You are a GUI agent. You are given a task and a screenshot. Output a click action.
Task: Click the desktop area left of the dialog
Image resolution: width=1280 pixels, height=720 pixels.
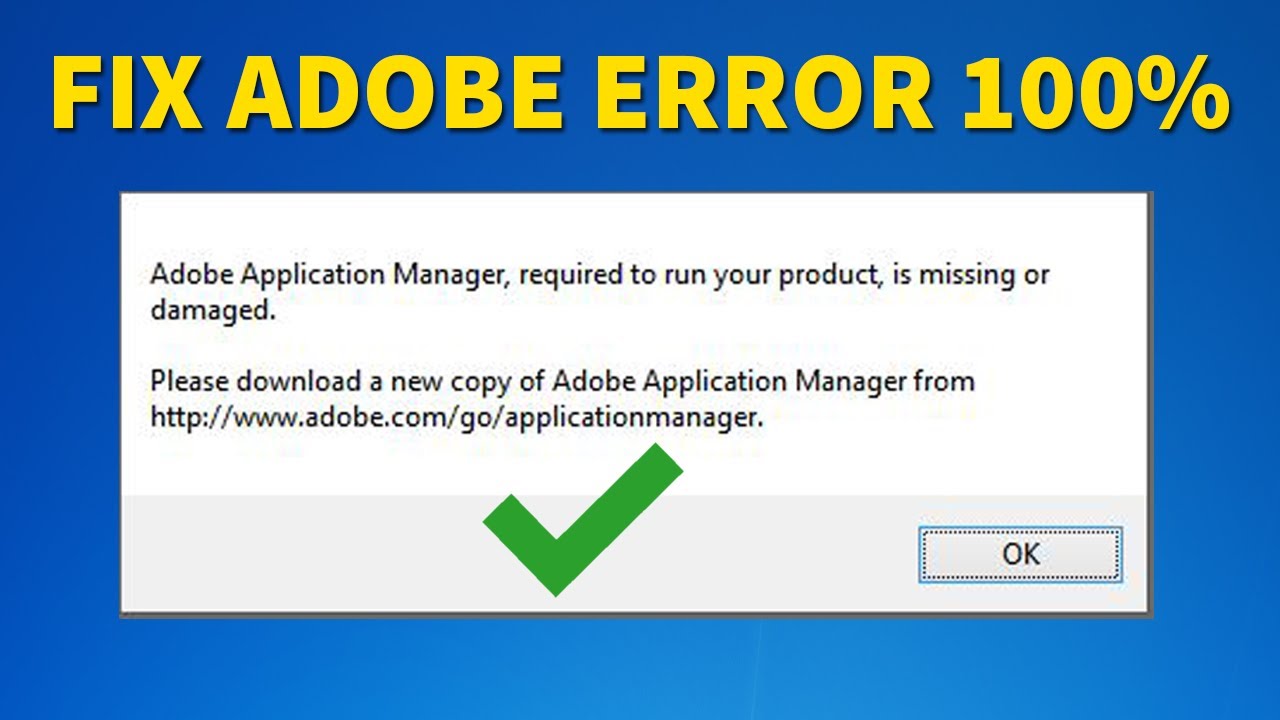[x=60, y=400]
